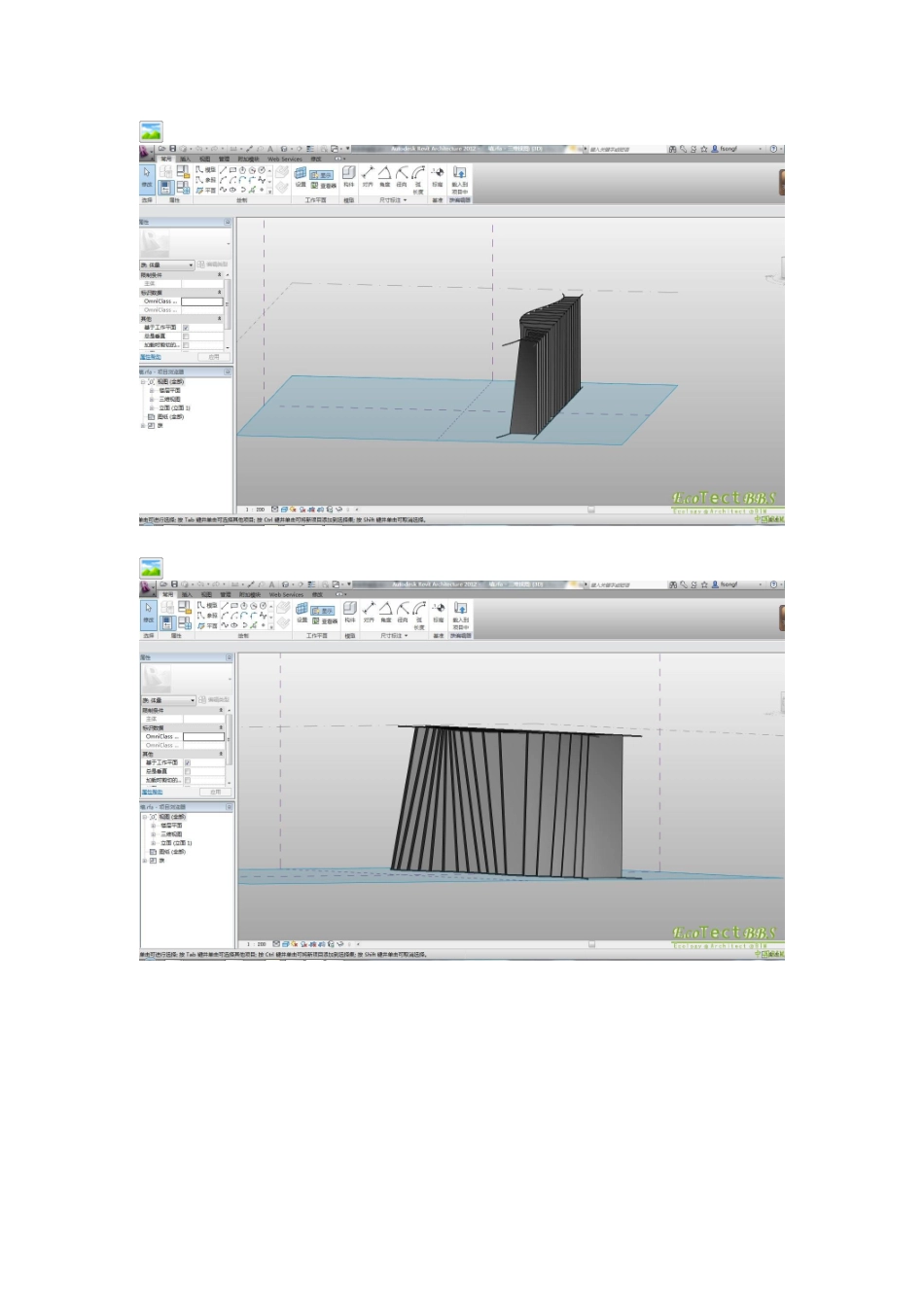Select the Arc Length dimension tool, upper screenshot
924x1307 pixels.
pos(419,178)
